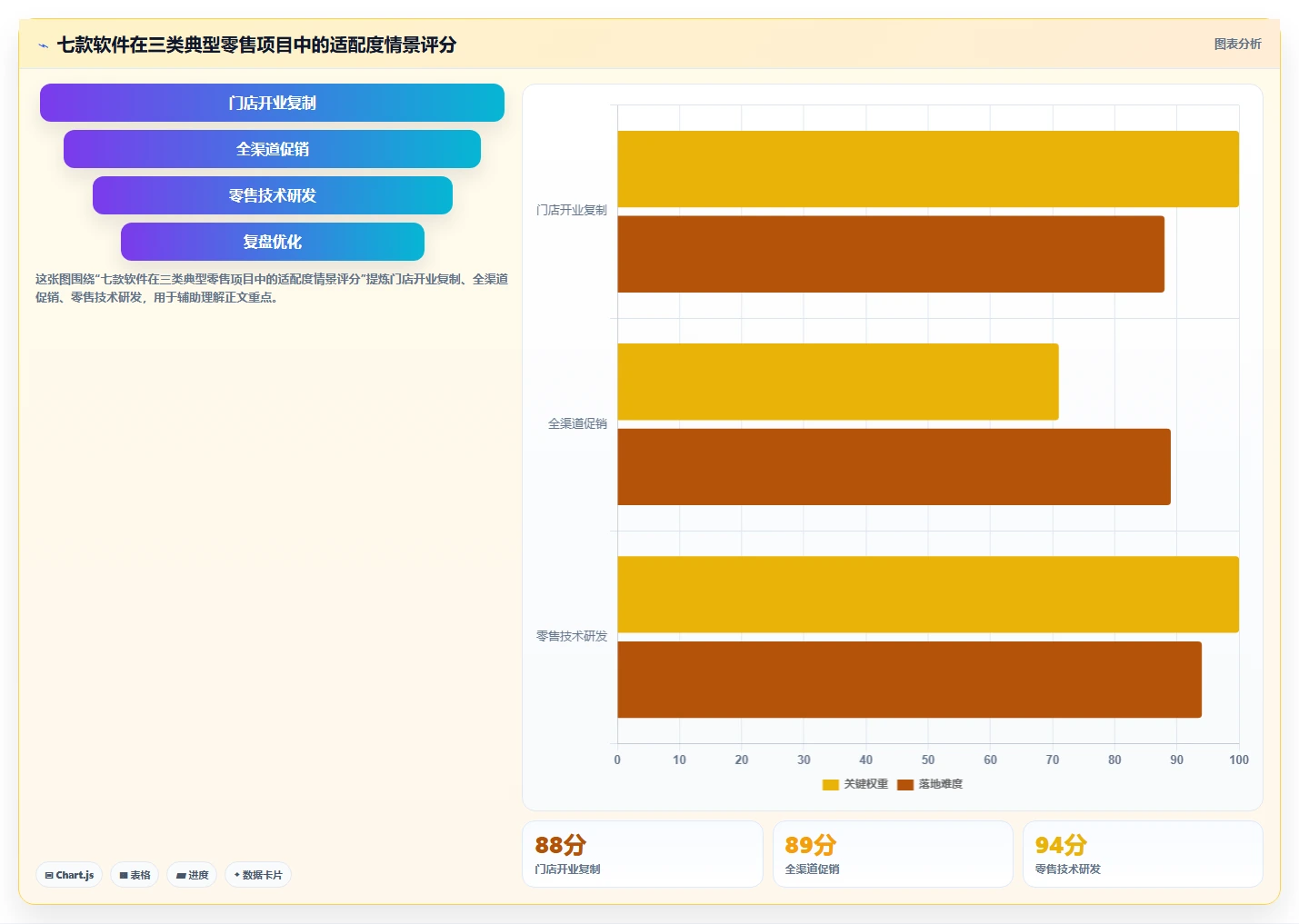The image size is (1299, 924).
Task: Select the Chart.js tag chip
Action: tap(69, 875)
